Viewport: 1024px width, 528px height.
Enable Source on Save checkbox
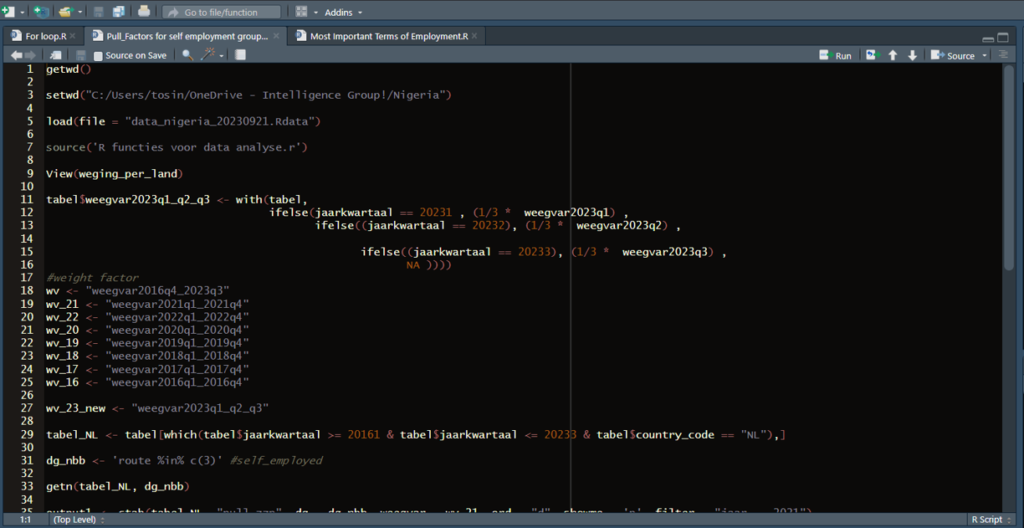[x=96, y=56]
